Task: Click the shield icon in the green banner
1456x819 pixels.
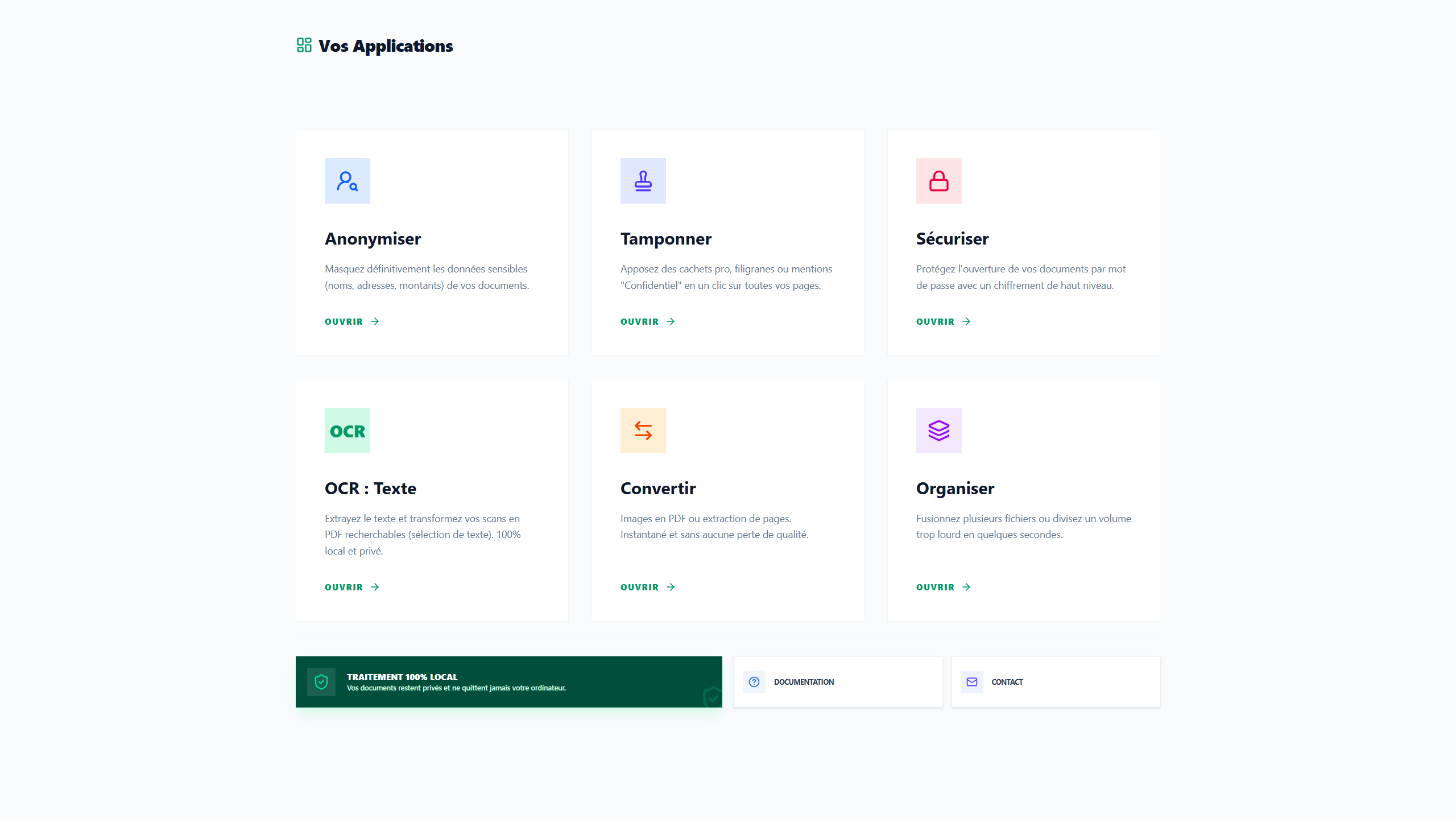Action: pyautogui.click(x=321, y=682)
